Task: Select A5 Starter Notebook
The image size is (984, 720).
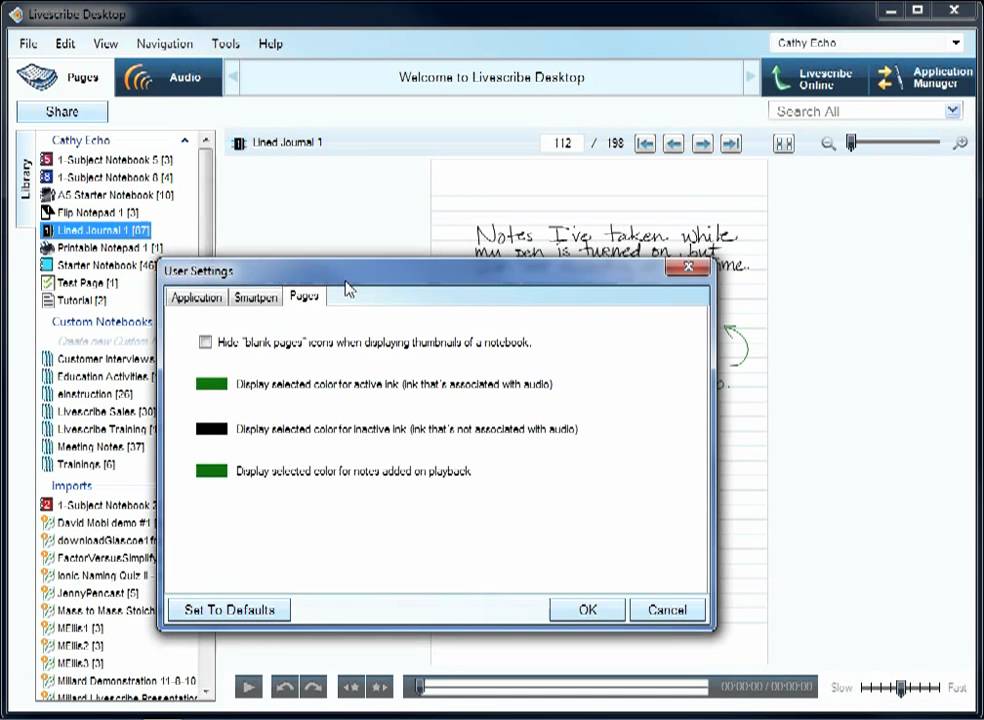Action: point(107,195)
